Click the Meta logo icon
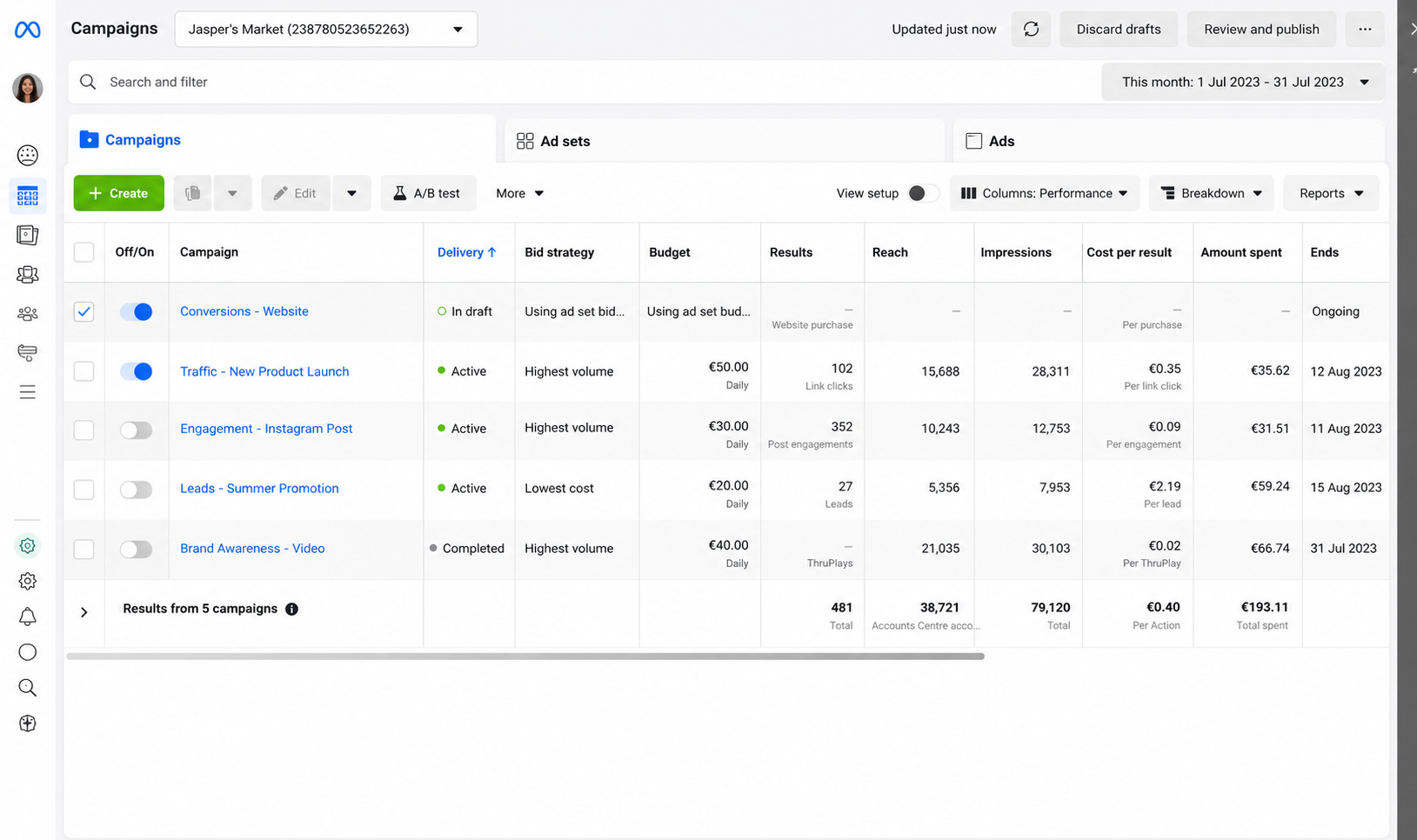The image size is (1417, 840). 27,30
